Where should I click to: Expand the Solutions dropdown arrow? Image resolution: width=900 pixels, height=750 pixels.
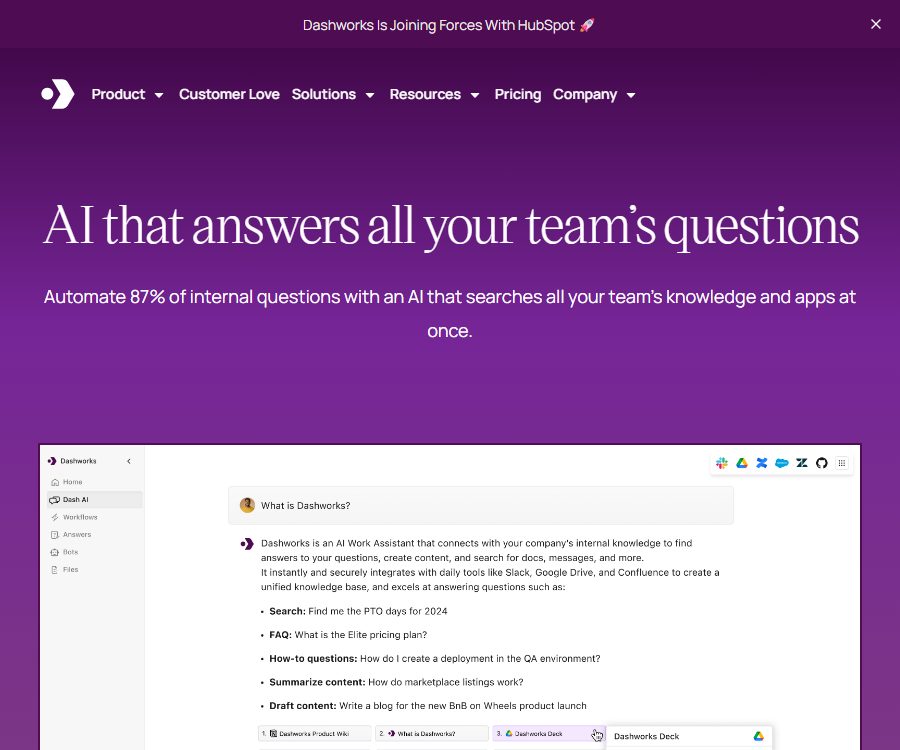(370, 95)
